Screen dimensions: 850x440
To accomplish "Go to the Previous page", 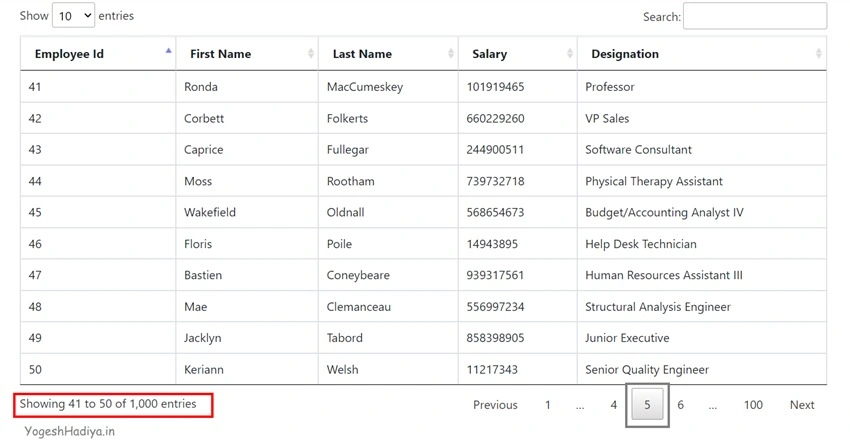I will pos(495,405).
